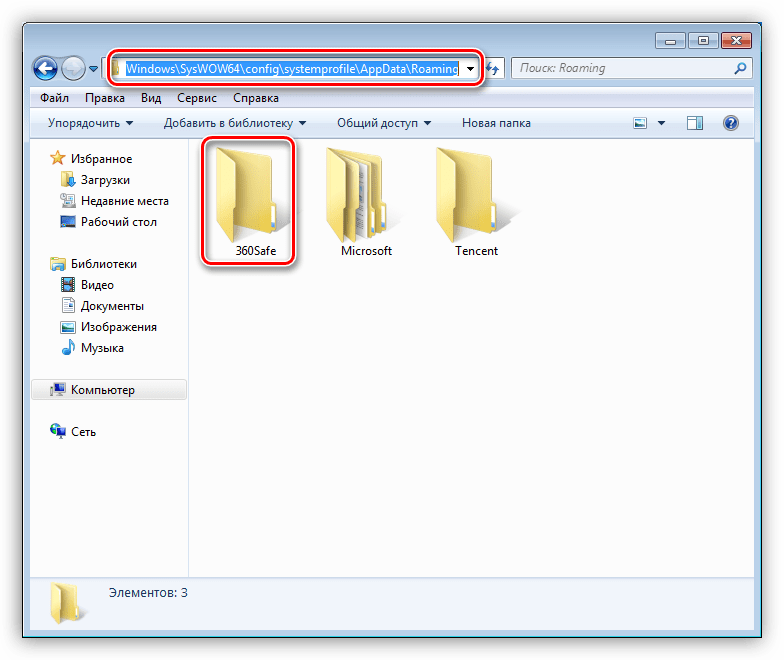The height and width of the screenshot is (660, 784).
Task: Select Избранное in navigation pane
Action: pyautogui.click(x=101, y=159)
